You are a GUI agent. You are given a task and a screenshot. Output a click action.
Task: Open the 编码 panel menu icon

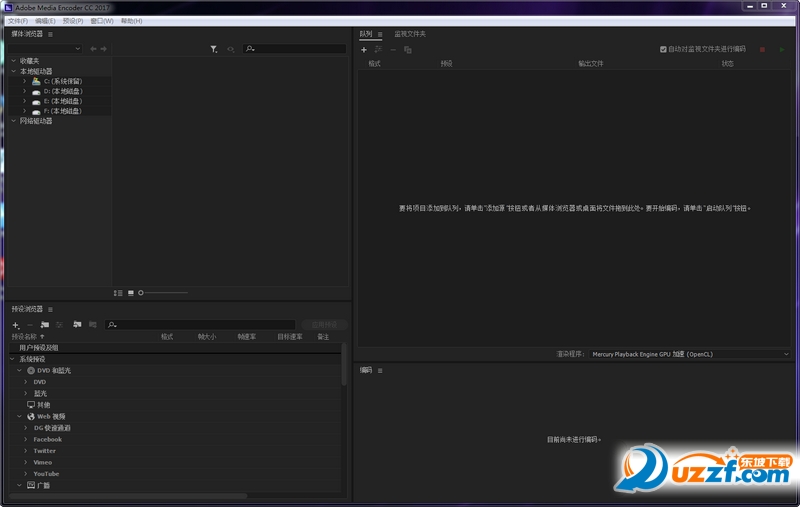coord(380,370)
